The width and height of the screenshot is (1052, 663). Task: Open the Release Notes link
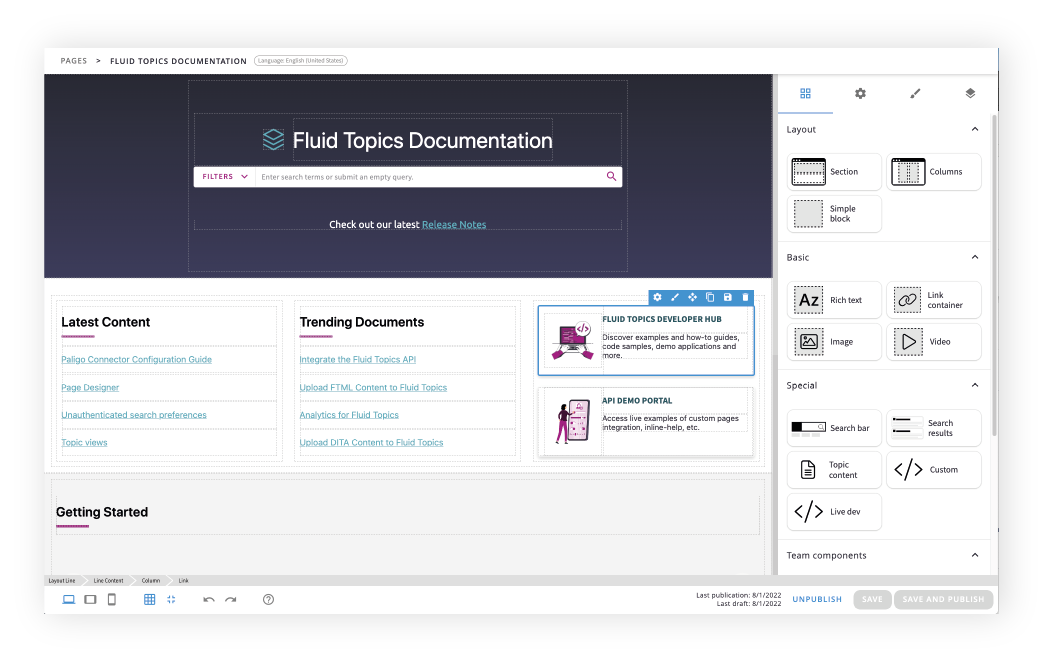(x=454, y=225)
